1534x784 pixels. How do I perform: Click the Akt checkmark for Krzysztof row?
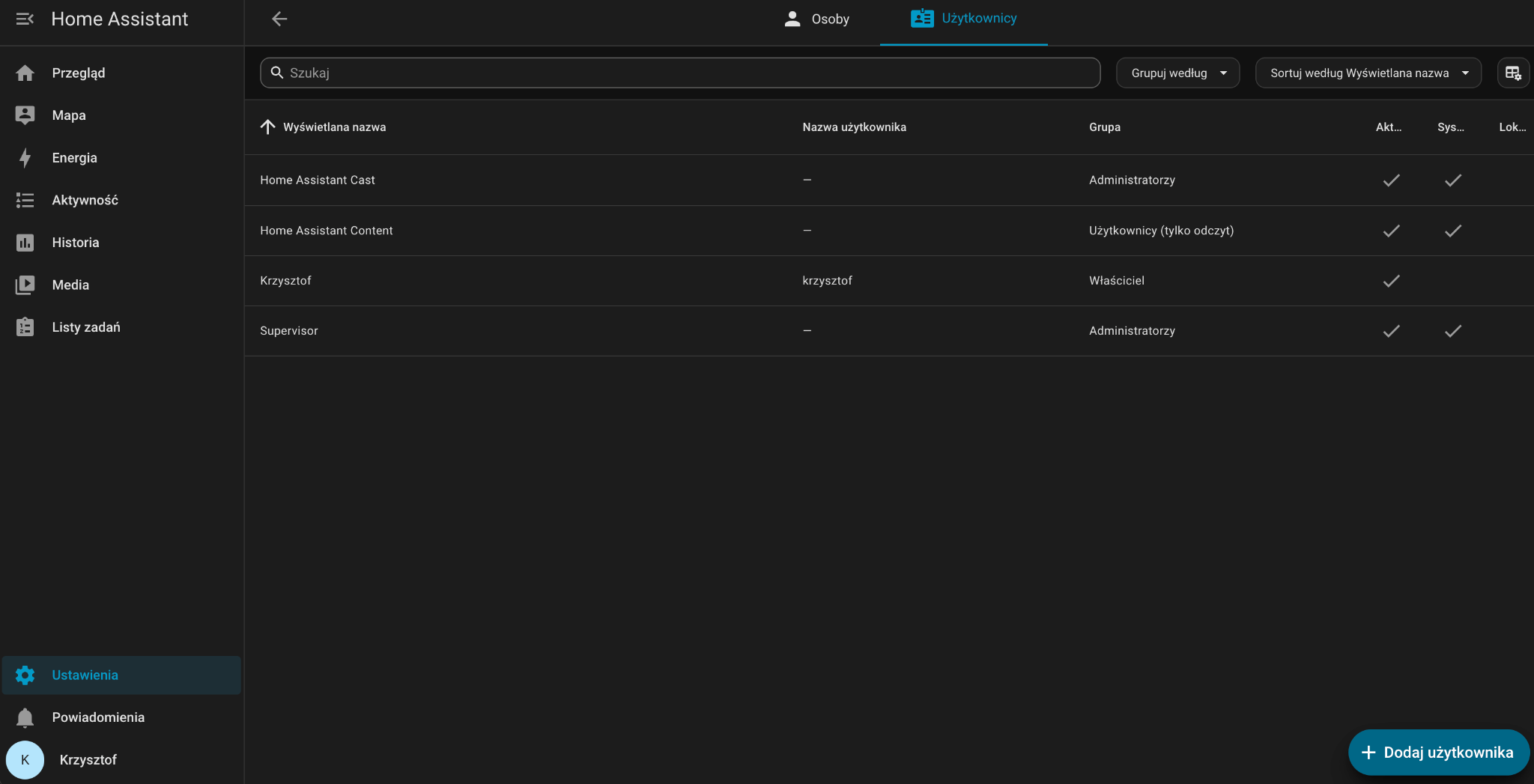[x=1391, y=281]
